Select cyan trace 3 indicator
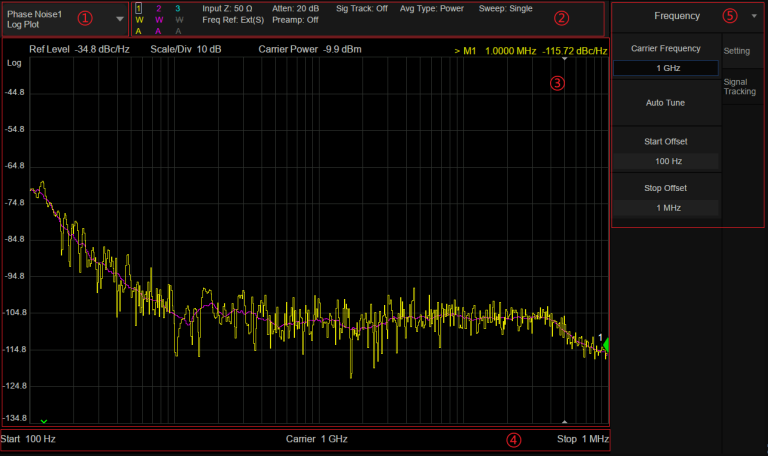 tap(178, 8)
